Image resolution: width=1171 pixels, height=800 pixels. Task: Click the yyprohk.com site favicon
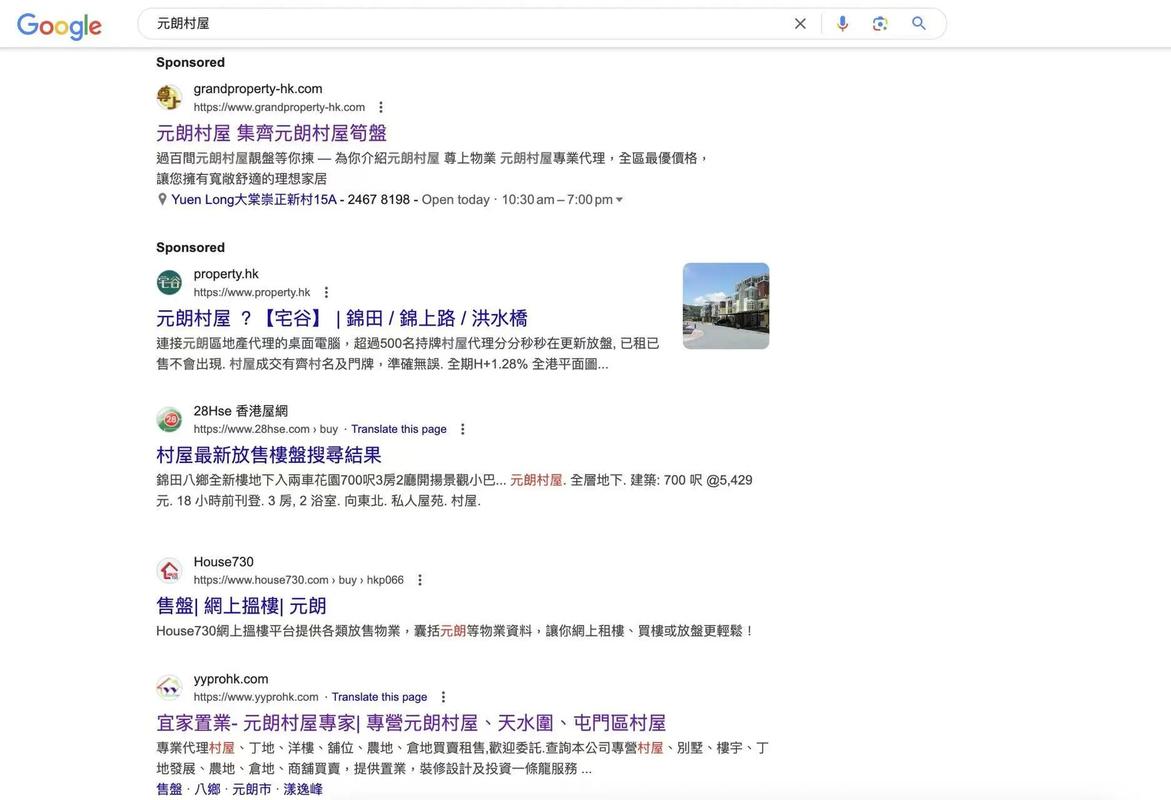click(x=170, y=687)
